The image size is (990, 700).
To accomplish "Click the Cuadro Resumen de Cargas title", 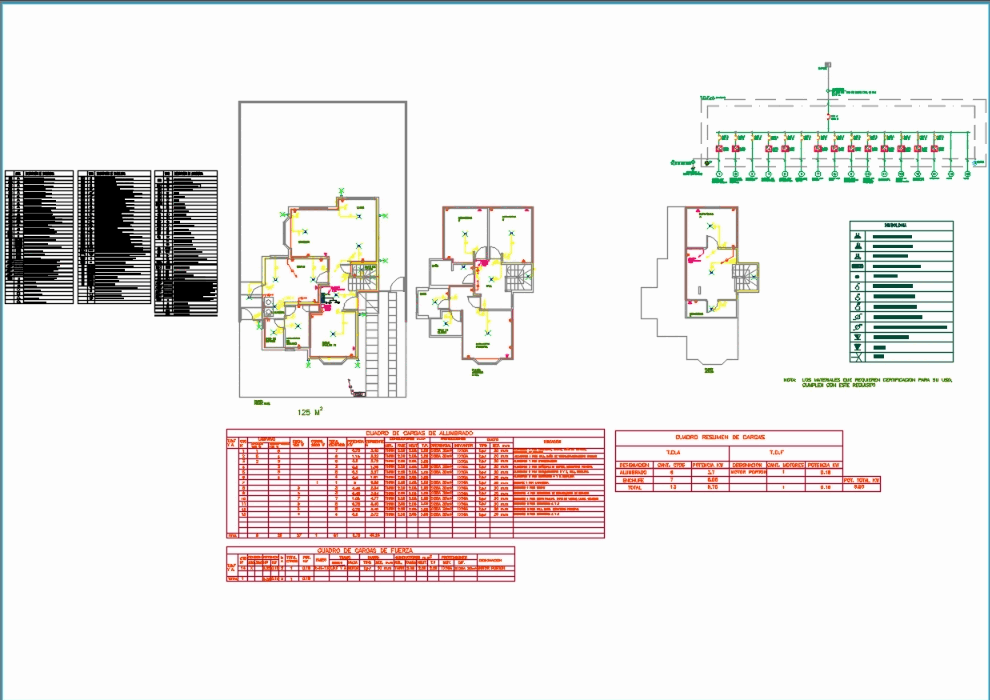I will click(x=728, y=437).
